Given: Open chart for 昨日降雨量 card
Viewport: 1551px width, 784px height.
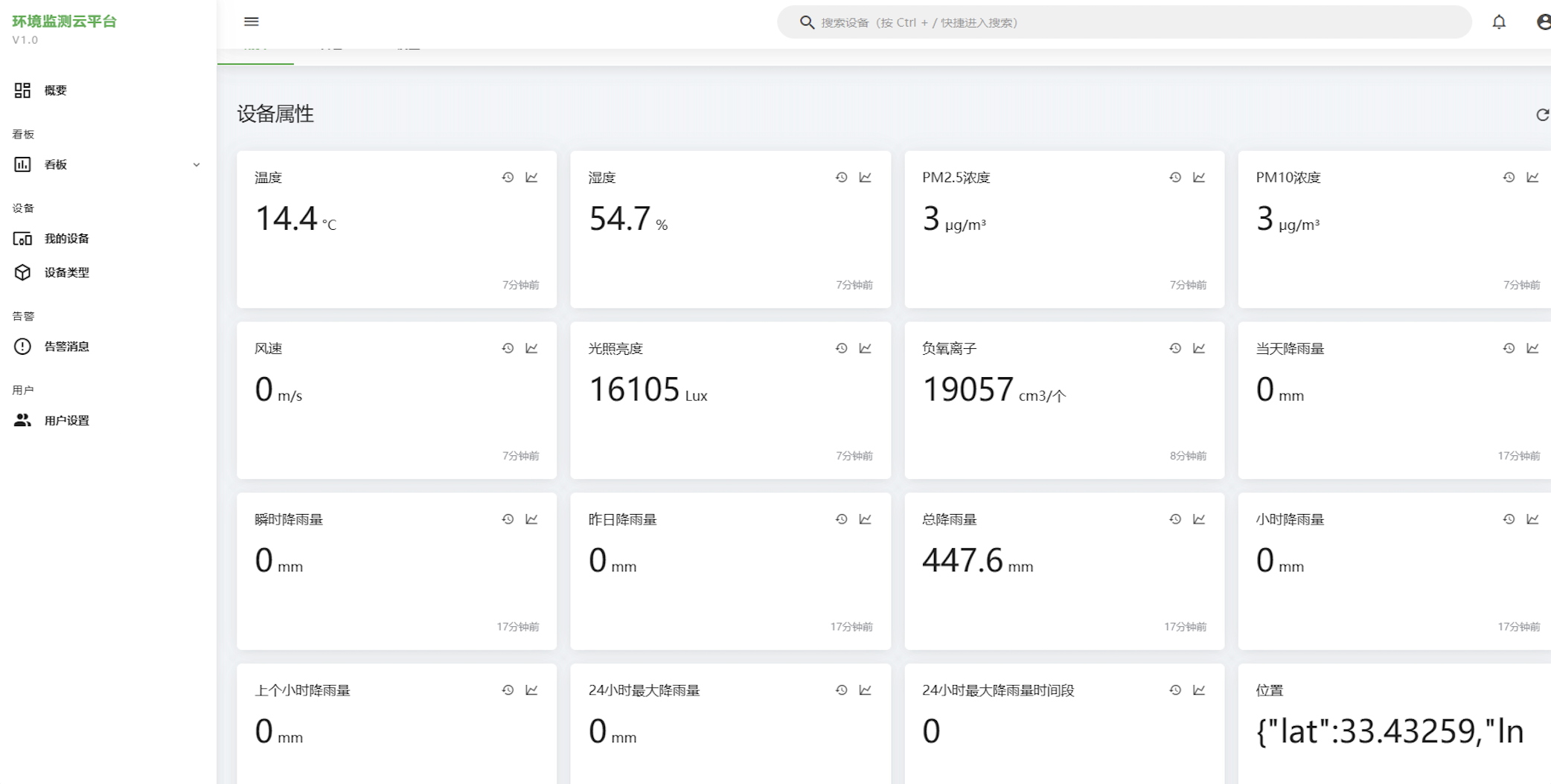Looking at the screenshot, I should click(865, 519).
